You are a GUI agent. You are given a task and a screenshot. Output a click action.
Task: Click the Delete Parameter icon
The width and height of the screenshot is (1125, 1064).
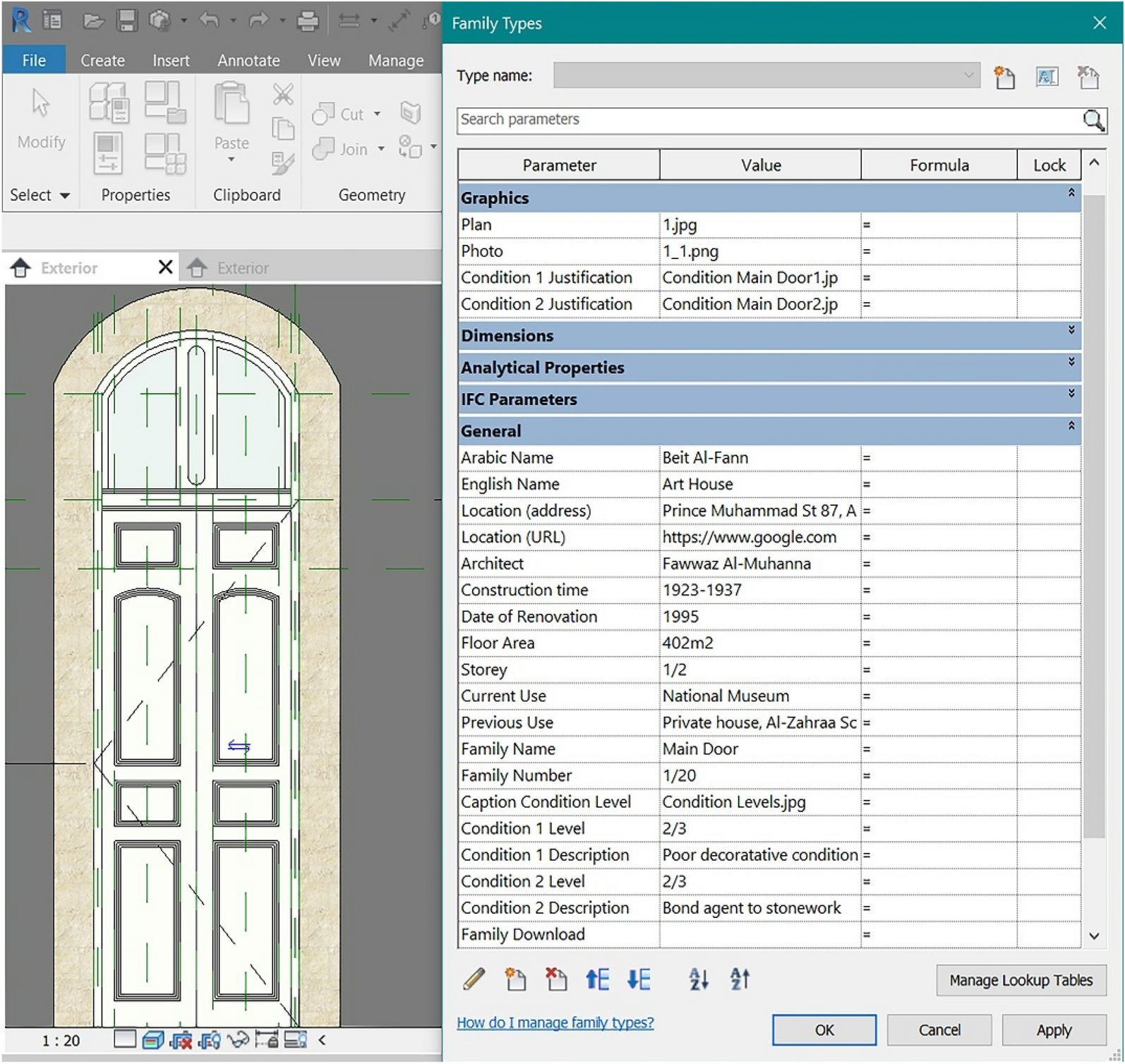tap(556, 979)
